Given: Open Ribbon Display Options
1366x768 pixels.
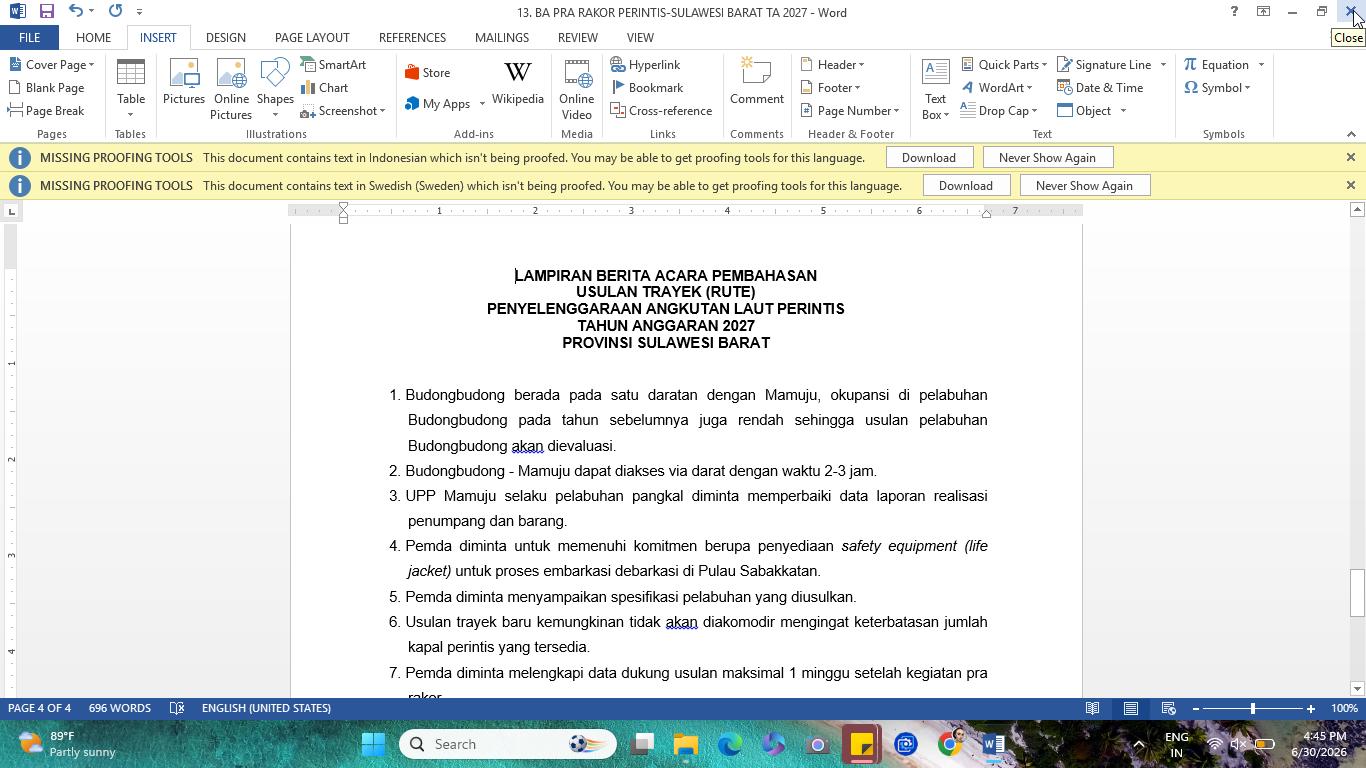Looking at the screenshot, I should point(1263,12).
